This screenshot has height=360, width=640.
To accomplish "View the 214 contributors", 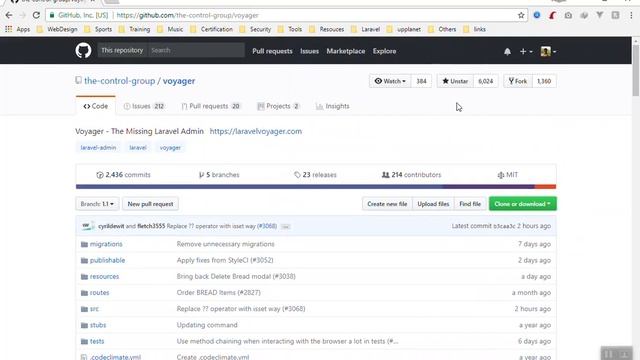I will coord(411,175).
